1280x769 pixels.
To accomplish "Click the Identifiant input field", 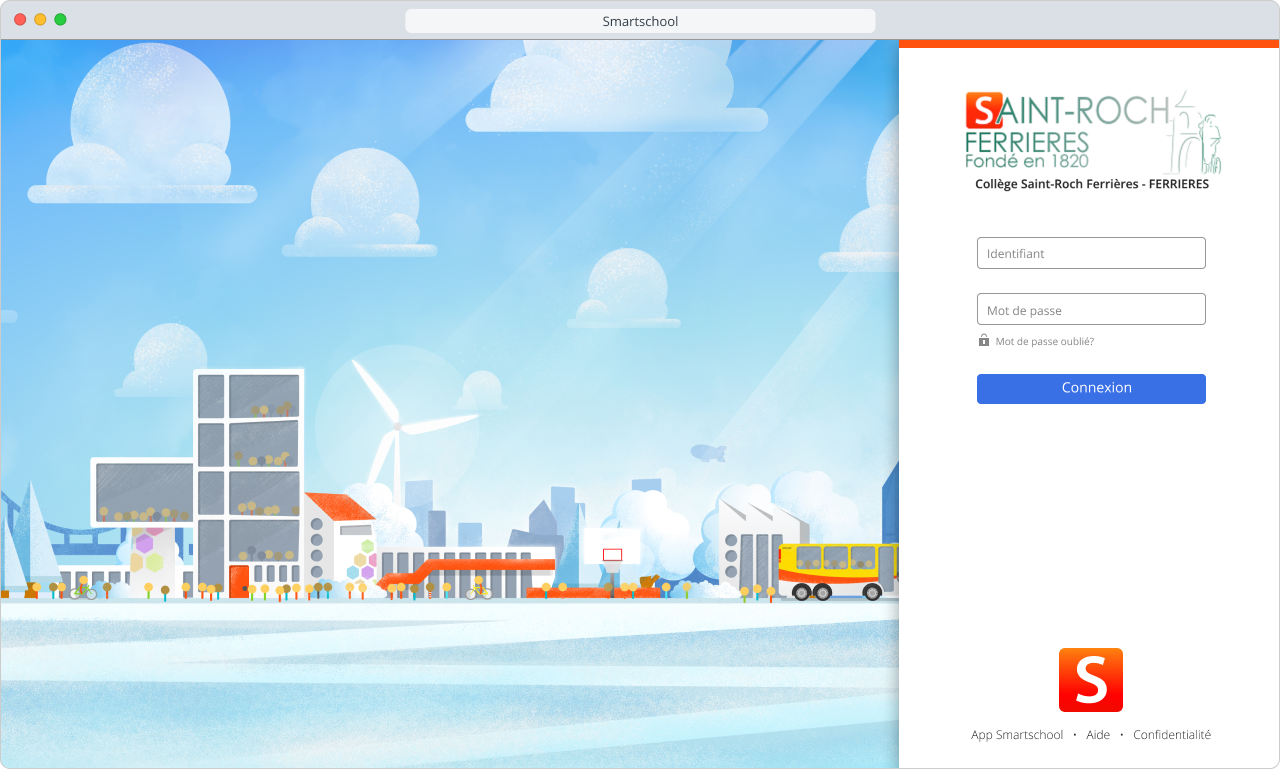I will click(1090, 253).
